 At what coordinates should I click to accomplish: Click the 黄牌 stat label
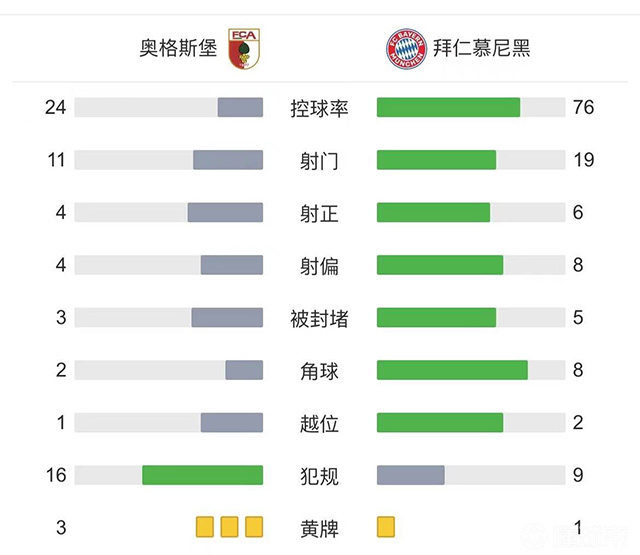[319, 528]
